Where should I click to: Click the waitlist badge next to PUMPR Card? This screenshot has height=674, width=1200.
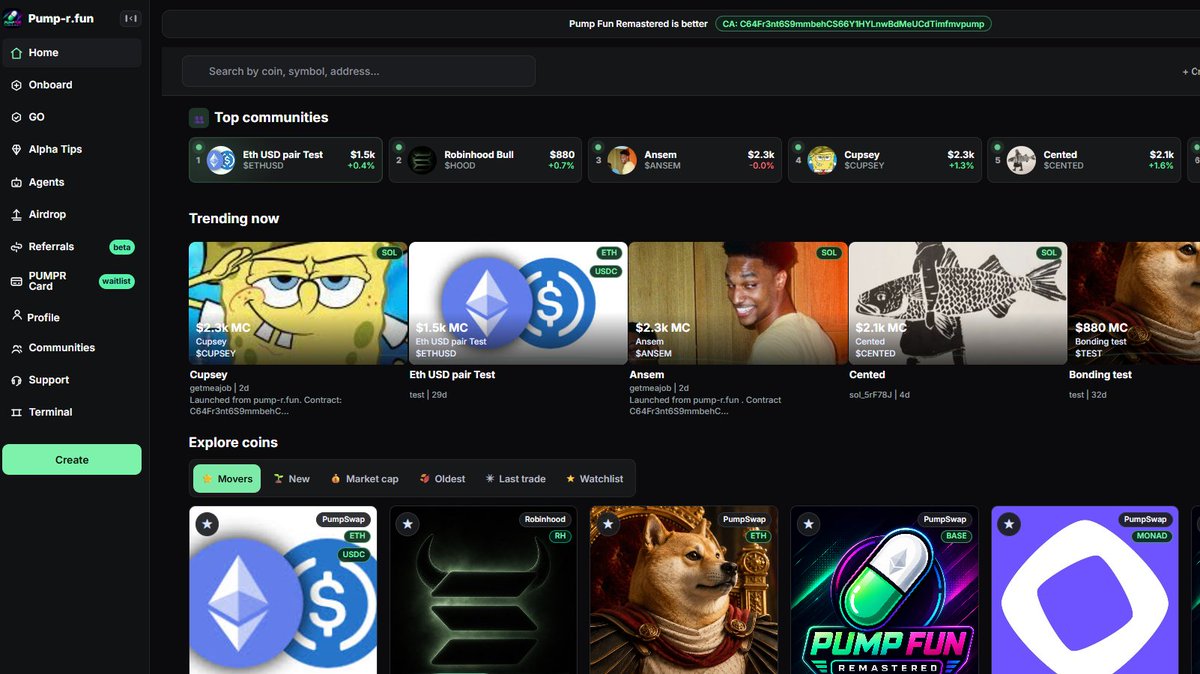(117, 281)
